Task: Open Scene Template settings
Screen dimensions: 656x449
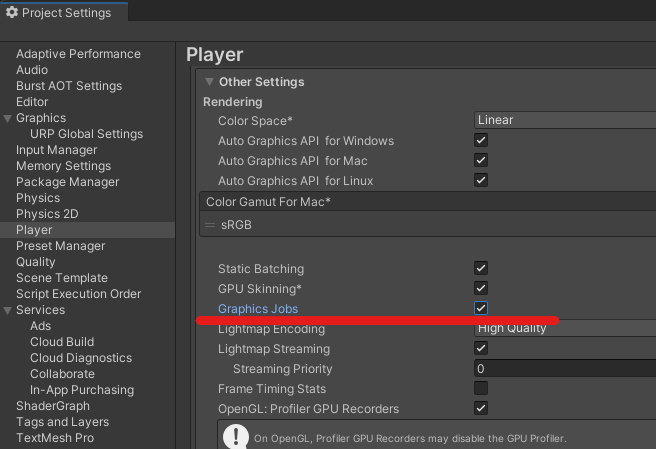Action: coord(62,278)
